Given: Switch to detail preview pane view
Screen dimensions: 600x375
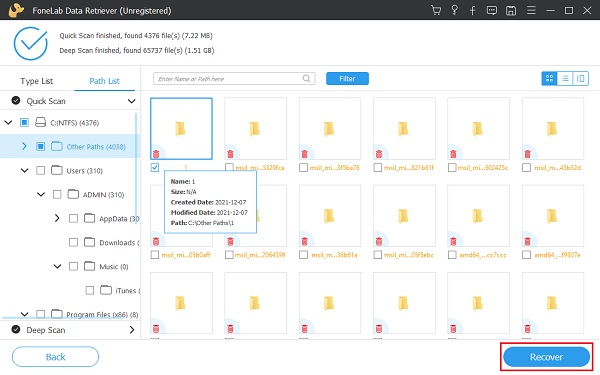Looking at the screenshot, I should click(x=580, y=78).
